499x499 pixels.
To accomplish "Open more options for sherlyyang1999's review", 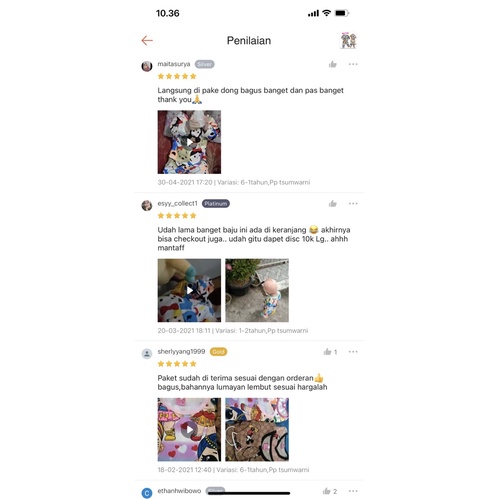I will point(353,352).
